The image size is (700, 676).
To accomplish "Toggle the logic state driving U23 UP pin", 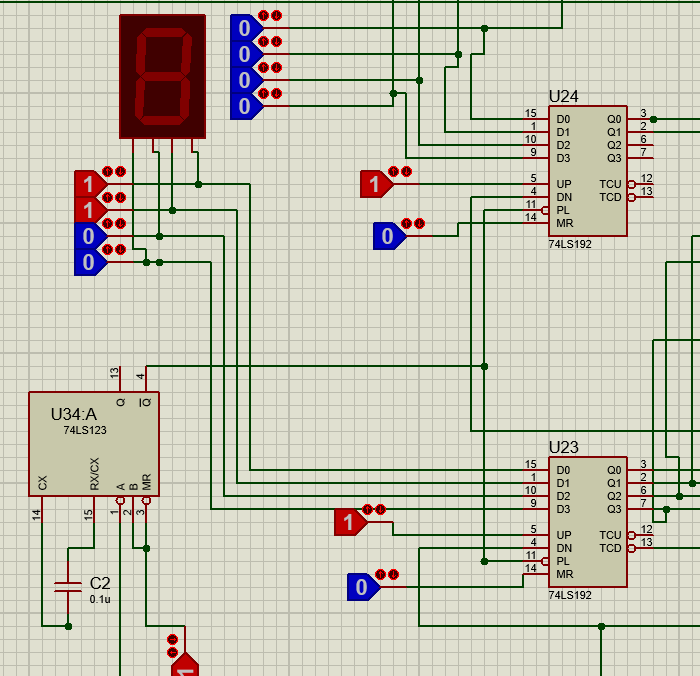I will pyautogui.click(x=350, y=522).
